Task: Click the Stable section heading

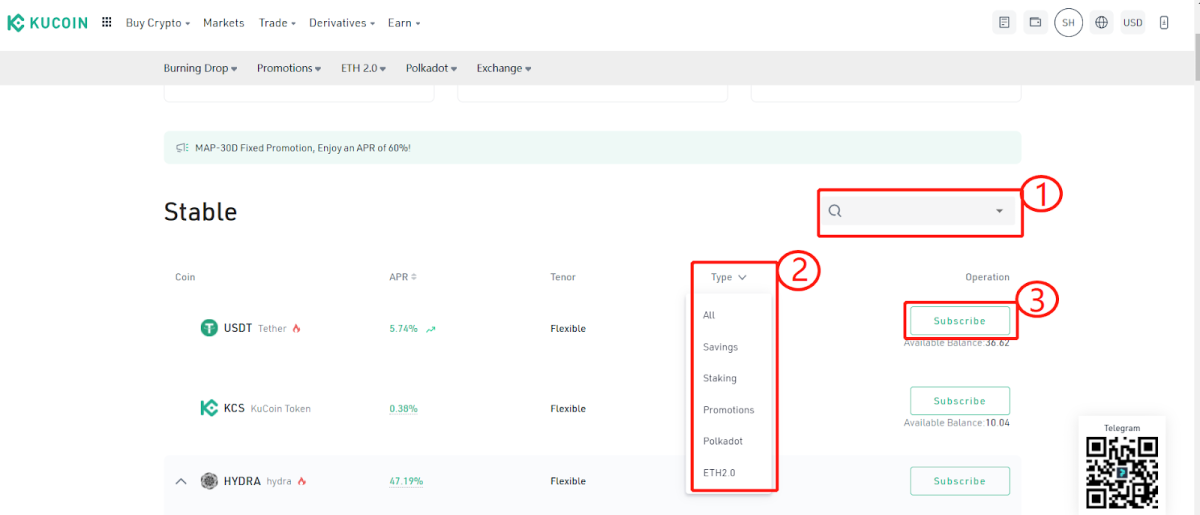Action: click(200, 212)
